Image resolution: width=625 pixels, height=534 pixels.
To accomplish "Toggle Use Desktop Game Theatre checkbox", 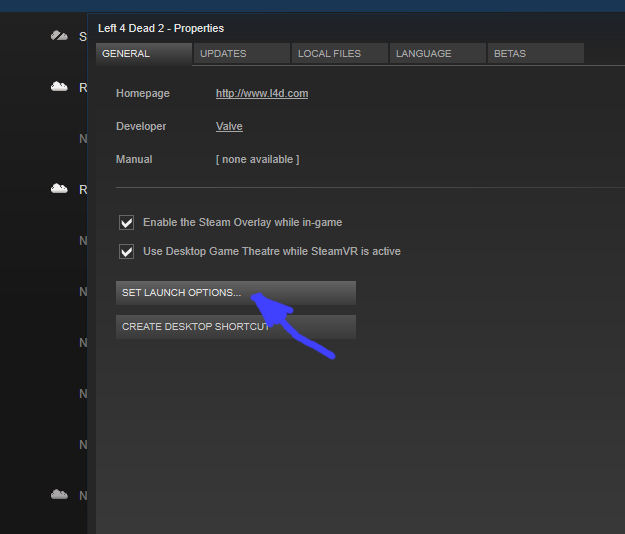I will coord(126,251).
